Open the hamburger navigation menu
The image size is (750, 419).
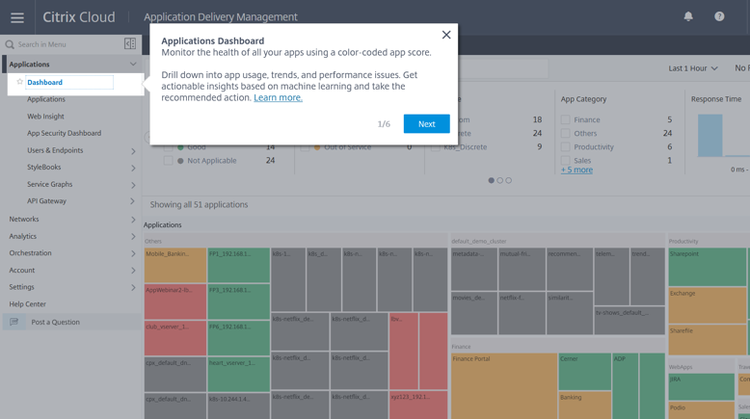click(17, 18)
